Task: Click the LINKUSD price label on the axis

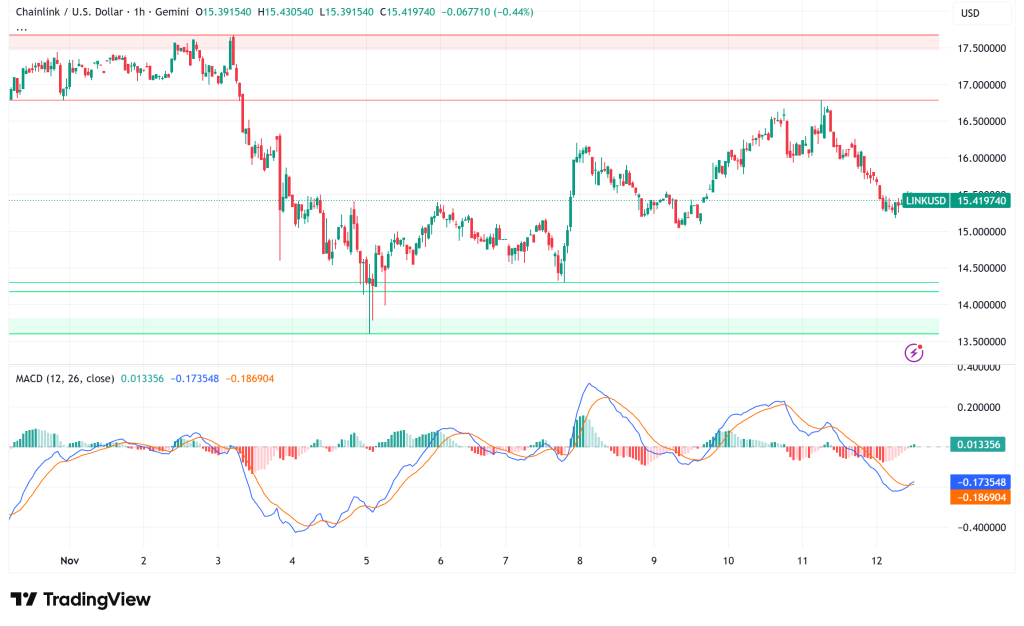Action: pyautogui.click(x=925, y=201)
